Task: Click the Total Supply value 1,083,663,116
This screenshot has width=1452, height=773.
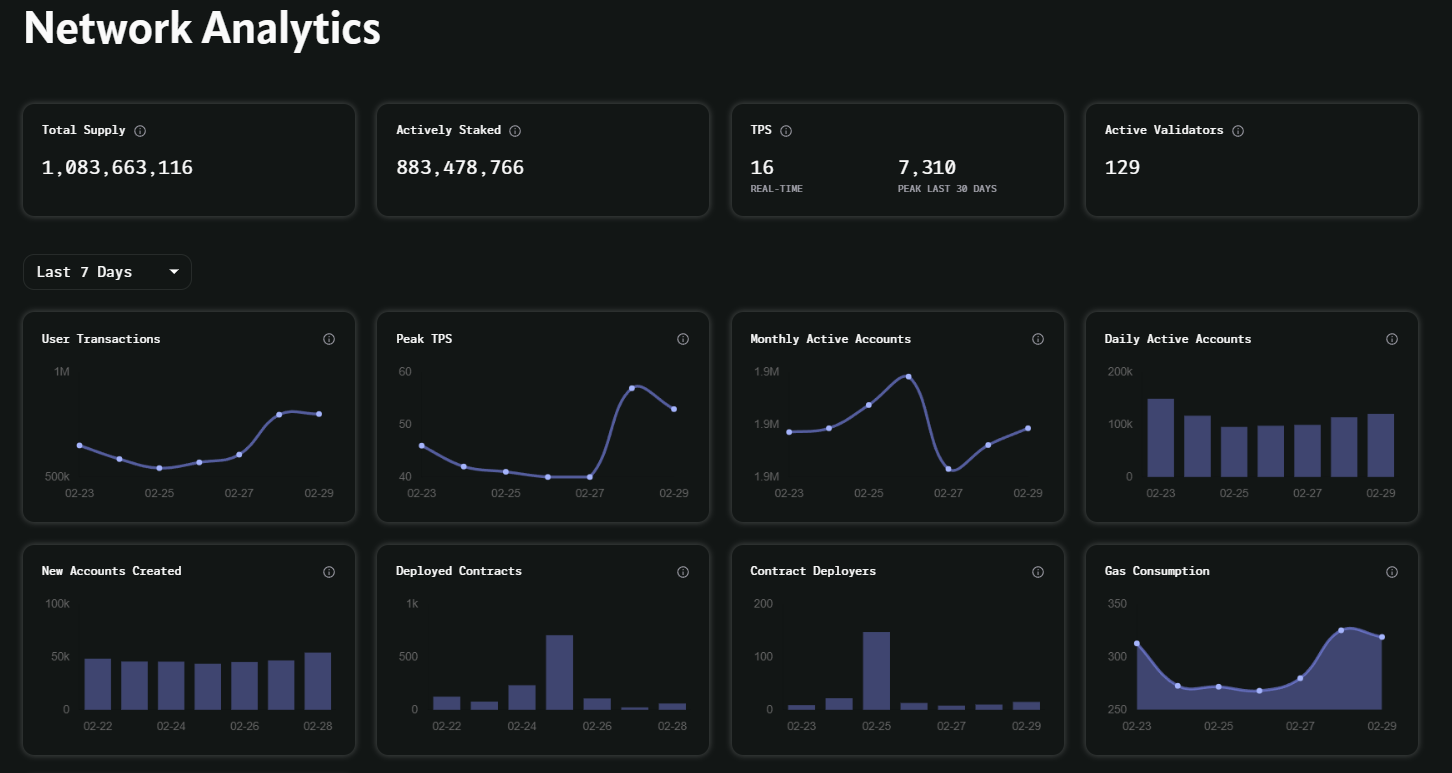Action: pos(117,168)
